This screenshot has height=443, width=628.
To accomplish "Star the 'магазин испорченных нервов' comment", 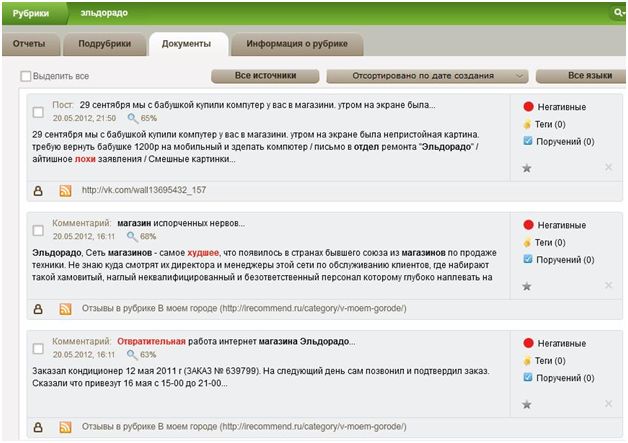I will [x=527, y=286].
